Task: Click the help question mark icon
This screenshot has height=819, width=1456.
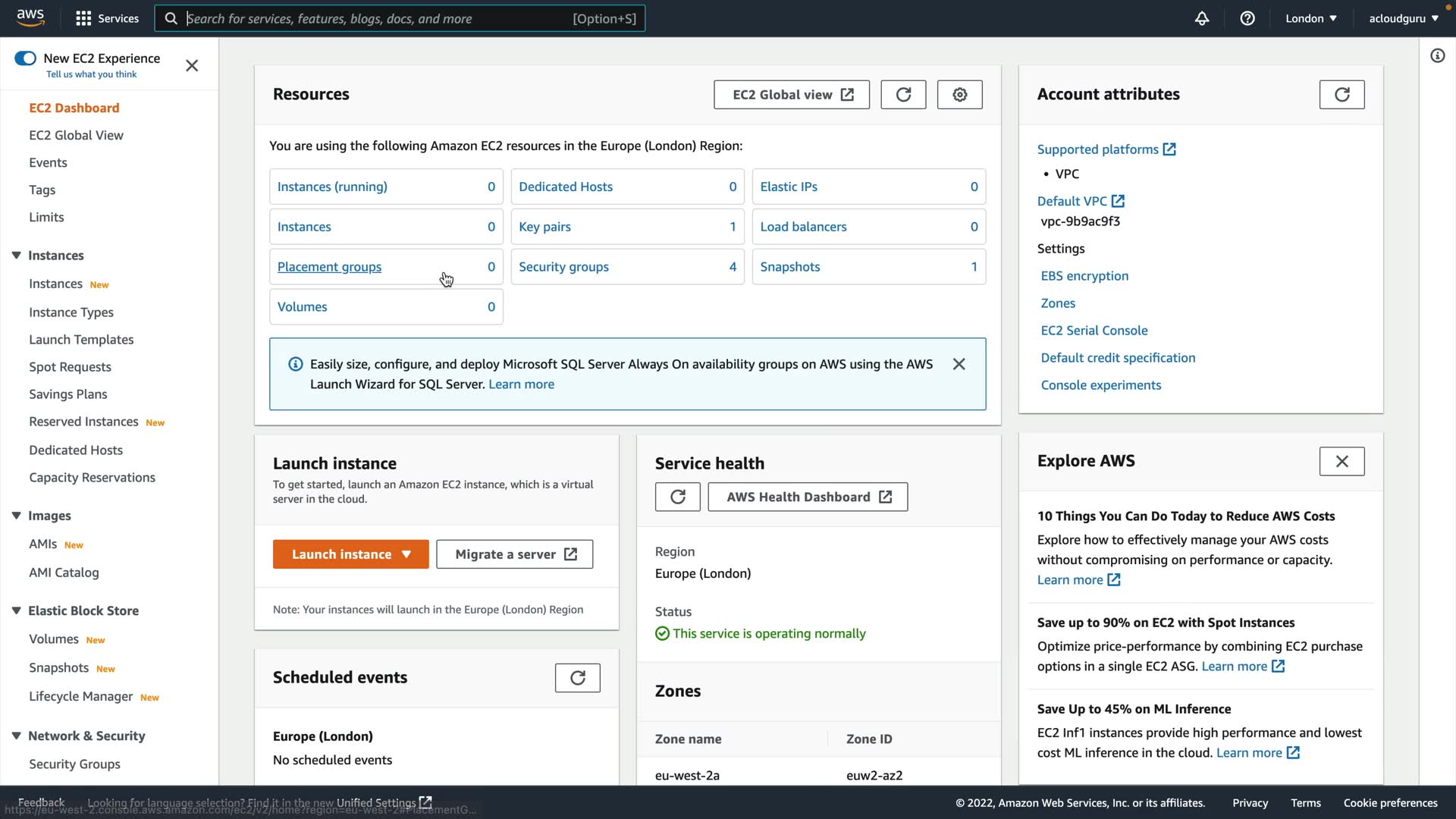Action: 1247,18
